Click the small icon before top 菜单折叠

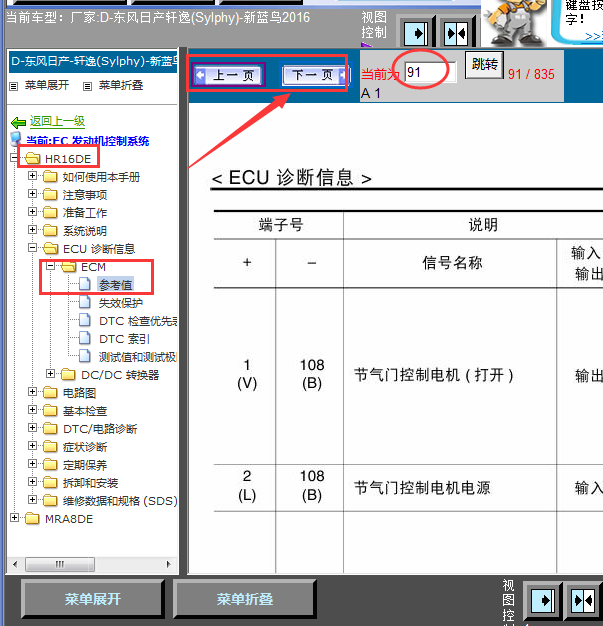pyautogui.click(x=87, y=86)
